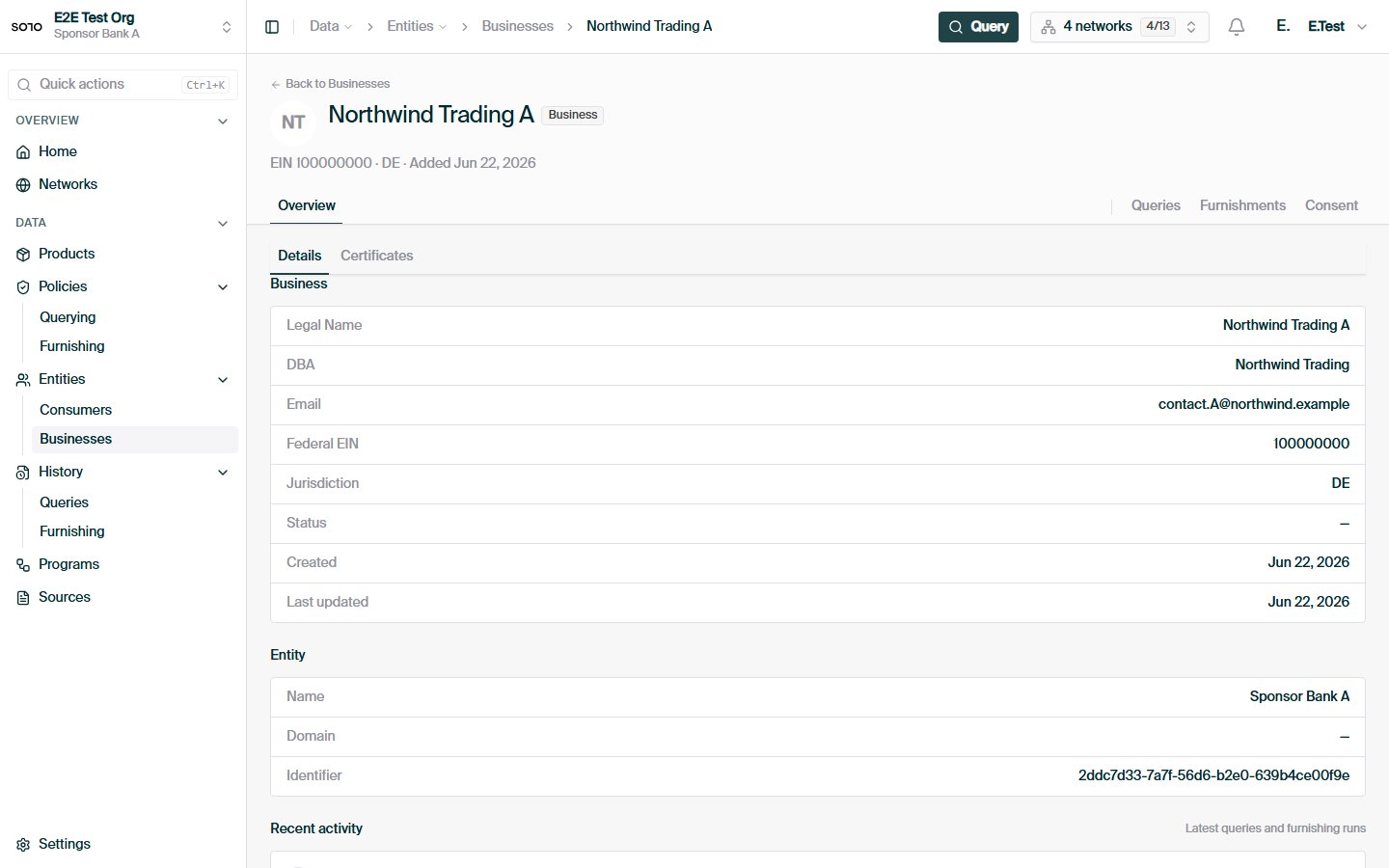This screenshot has width=1389, height=868.
Task: Open the Consent tab
Action: point(1331,205)
